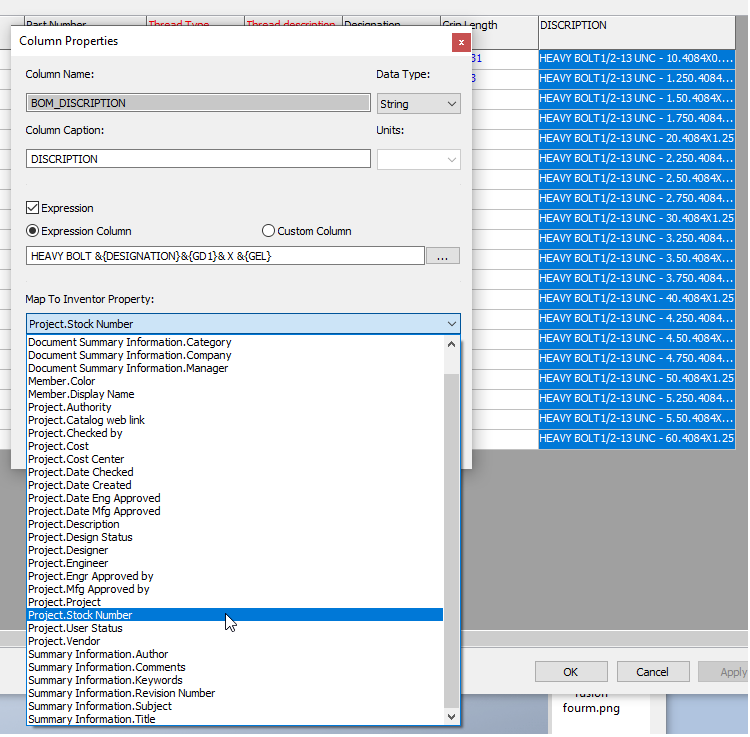
Task: Pick Project.Cost Center in the list
Action: pyautogui.click(x=235, y=459)
